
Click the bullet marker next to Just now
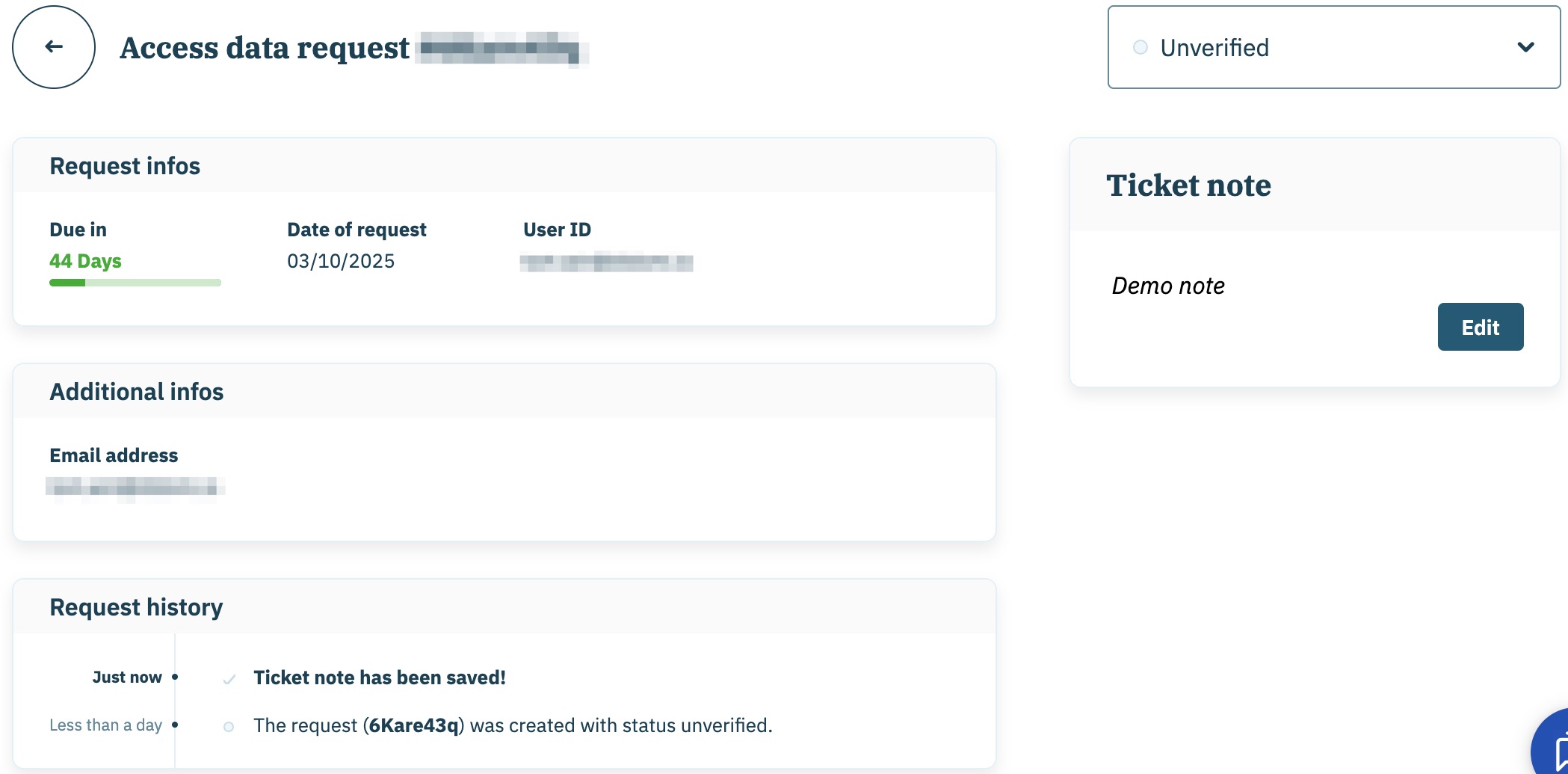[x=175, y=677]
